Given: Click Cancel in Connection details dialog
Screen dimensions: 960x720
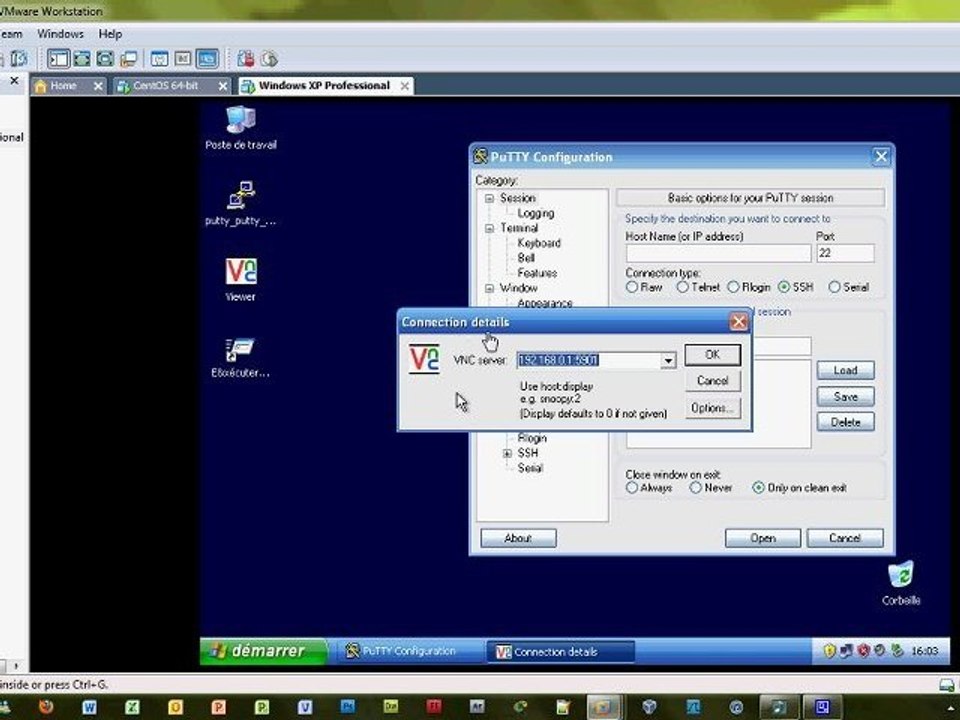Looking at the screenshot, I should point(712,381).
